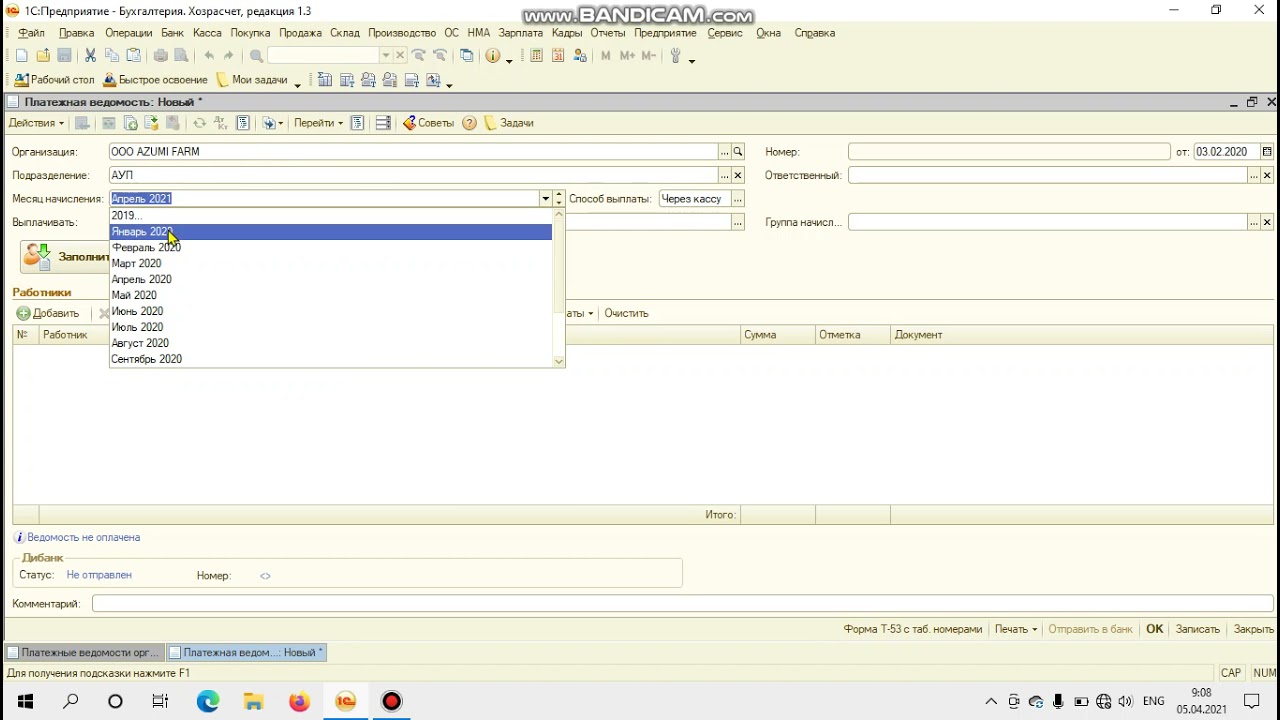This screenshot has width=1280, height=720.
Task: Click the month stepper beside Месяц начисления
Action: pos(559,199)
